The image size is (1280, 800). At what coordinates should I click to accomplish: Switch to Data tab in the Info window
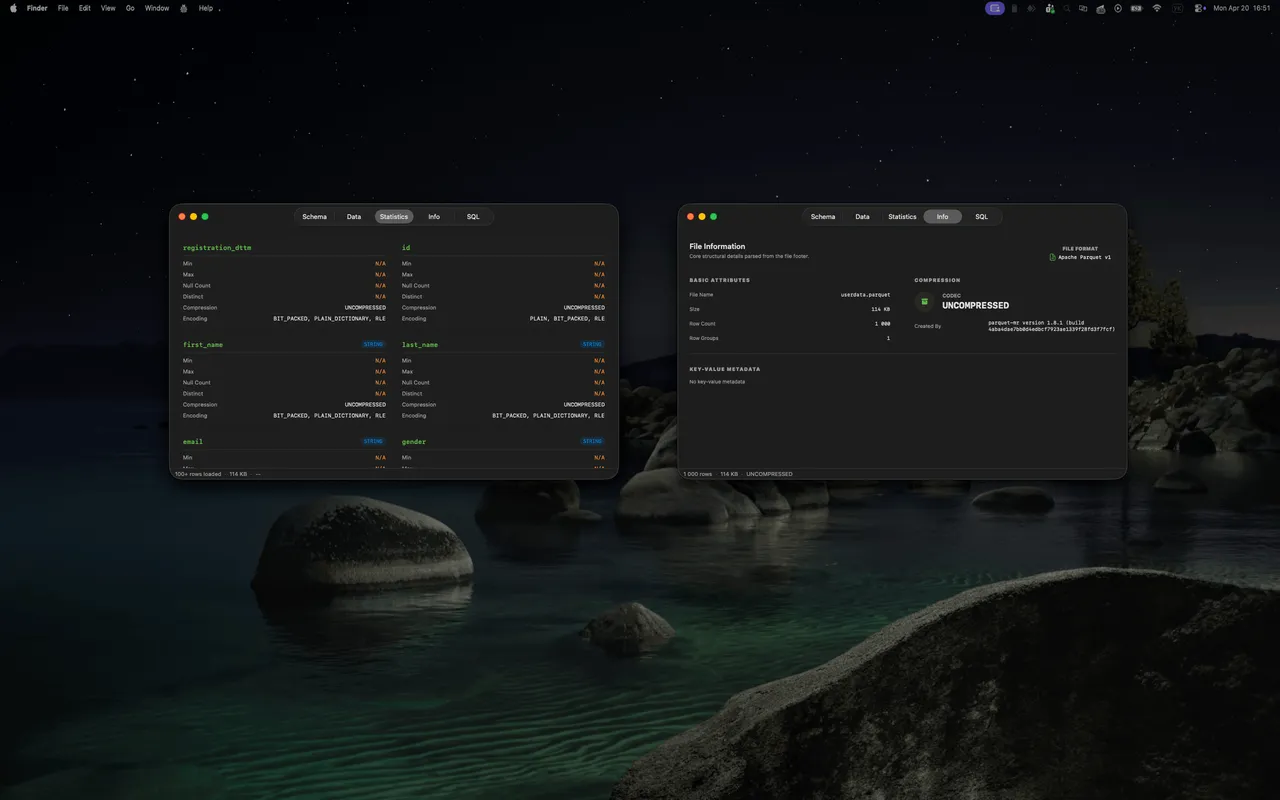[x=862, y=217]
